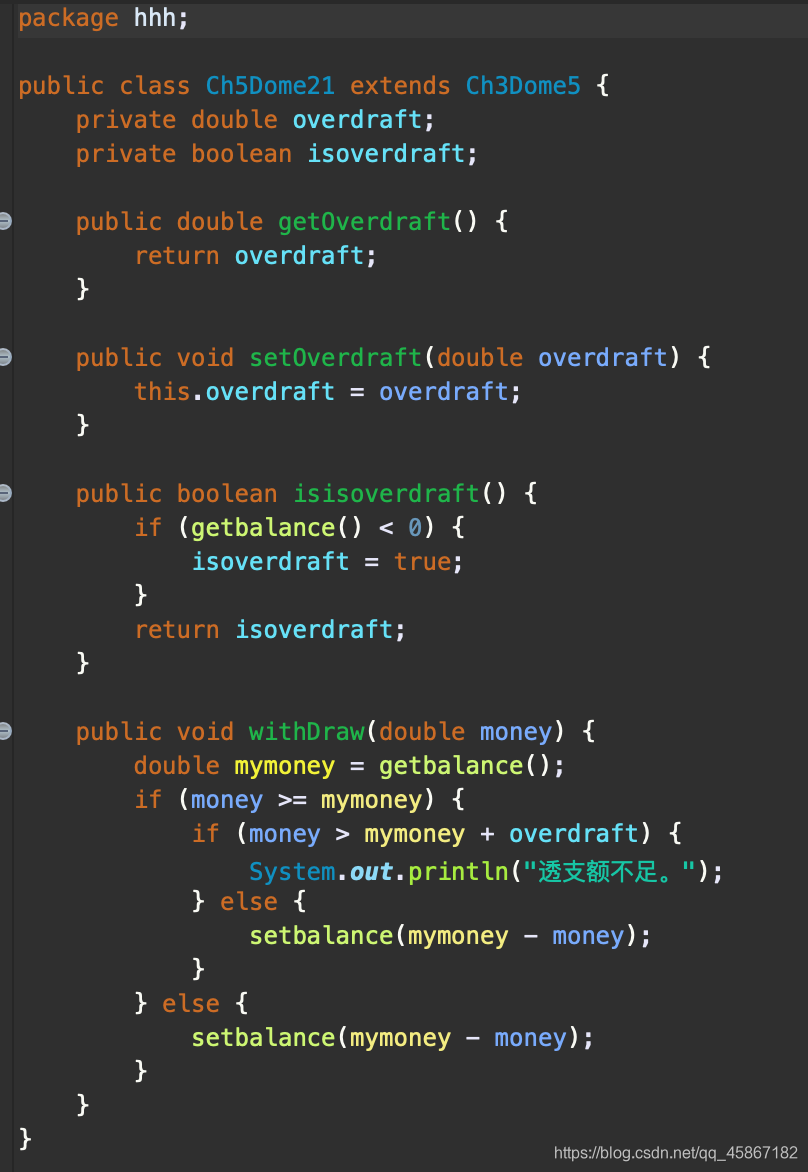Place cursor on package name 'hhh'
This screenshot has height=1172, width=808.
[155, 18]
